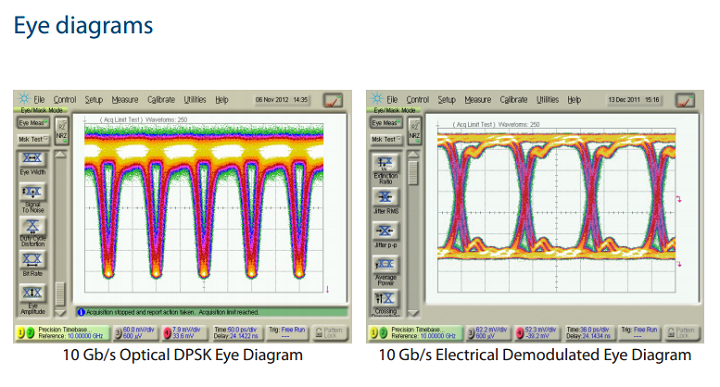Viewport: 720px width, 387px height.
Task: Click 13 Dec 2011 15:16 clock display
Action: tap(634, 100)
